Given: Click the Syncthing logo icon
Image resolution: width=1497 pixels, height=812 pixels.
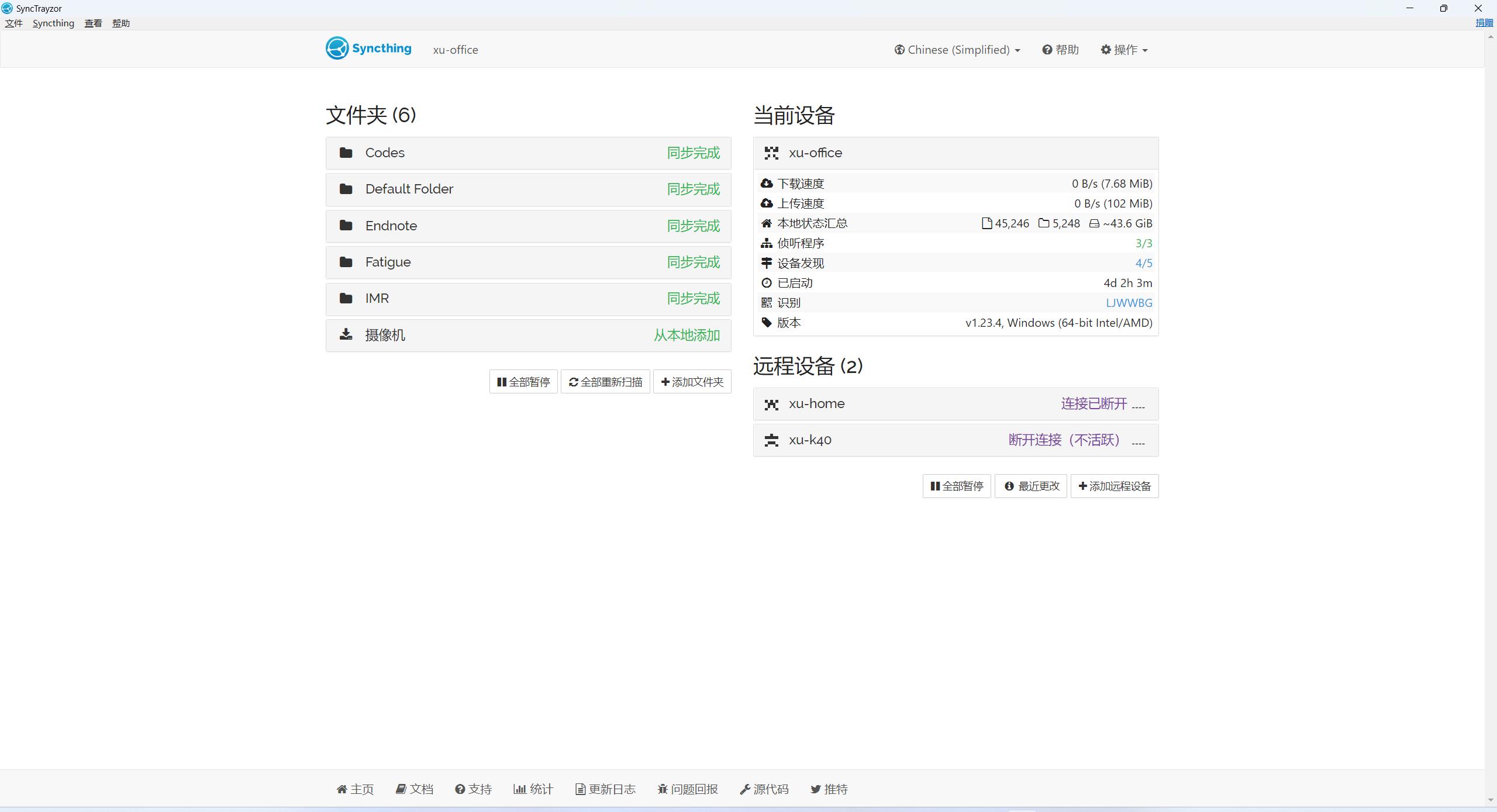Looking at the screenshot, I should click(x=337, y=49).
